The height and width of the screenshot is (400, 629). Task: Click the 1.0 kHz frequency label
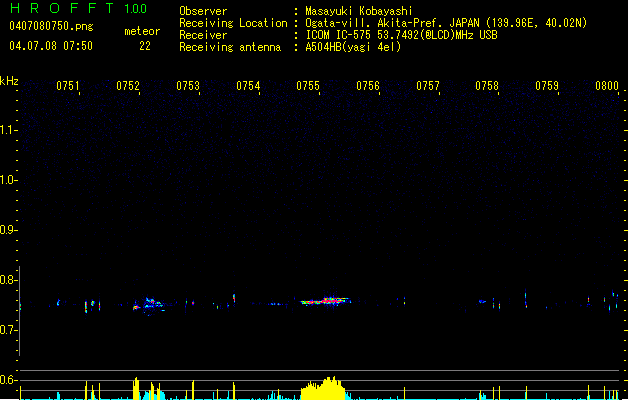pos(8,180)
